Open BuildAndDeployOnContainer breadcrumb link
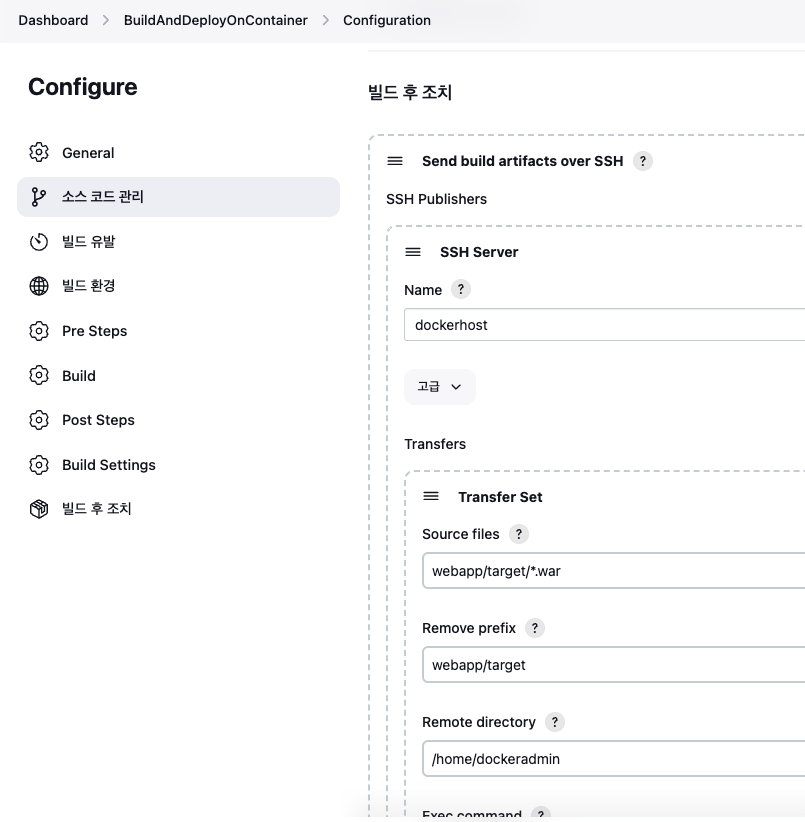 [x=215, y=20]
